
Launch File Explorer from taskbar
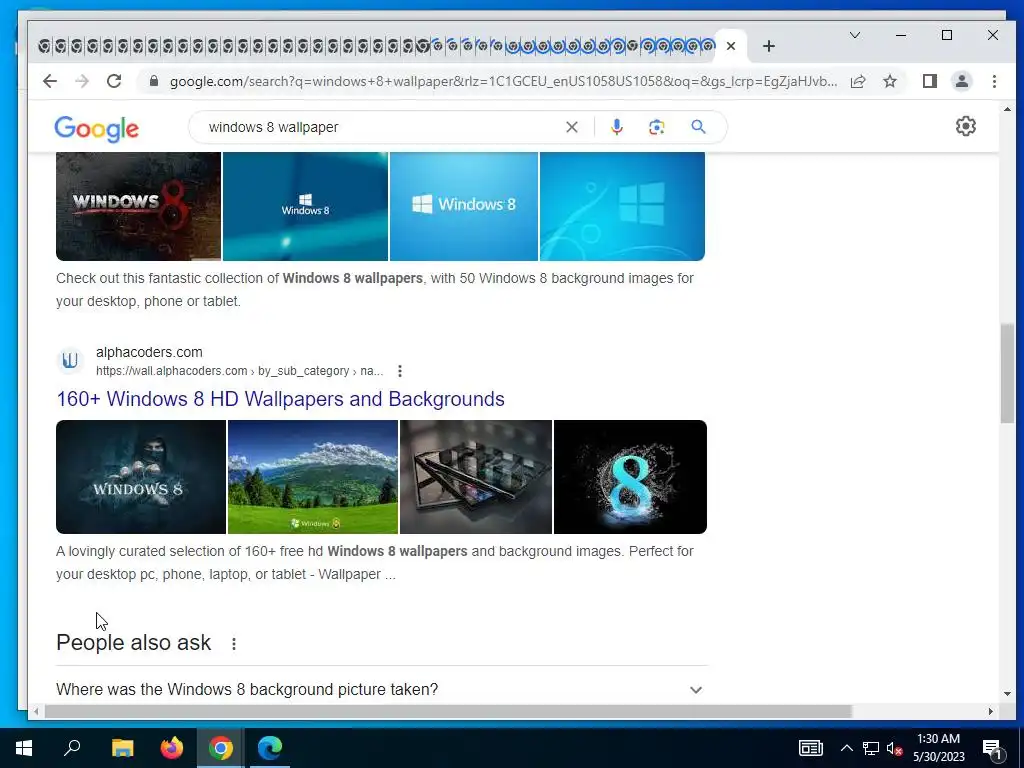(122, 748)
